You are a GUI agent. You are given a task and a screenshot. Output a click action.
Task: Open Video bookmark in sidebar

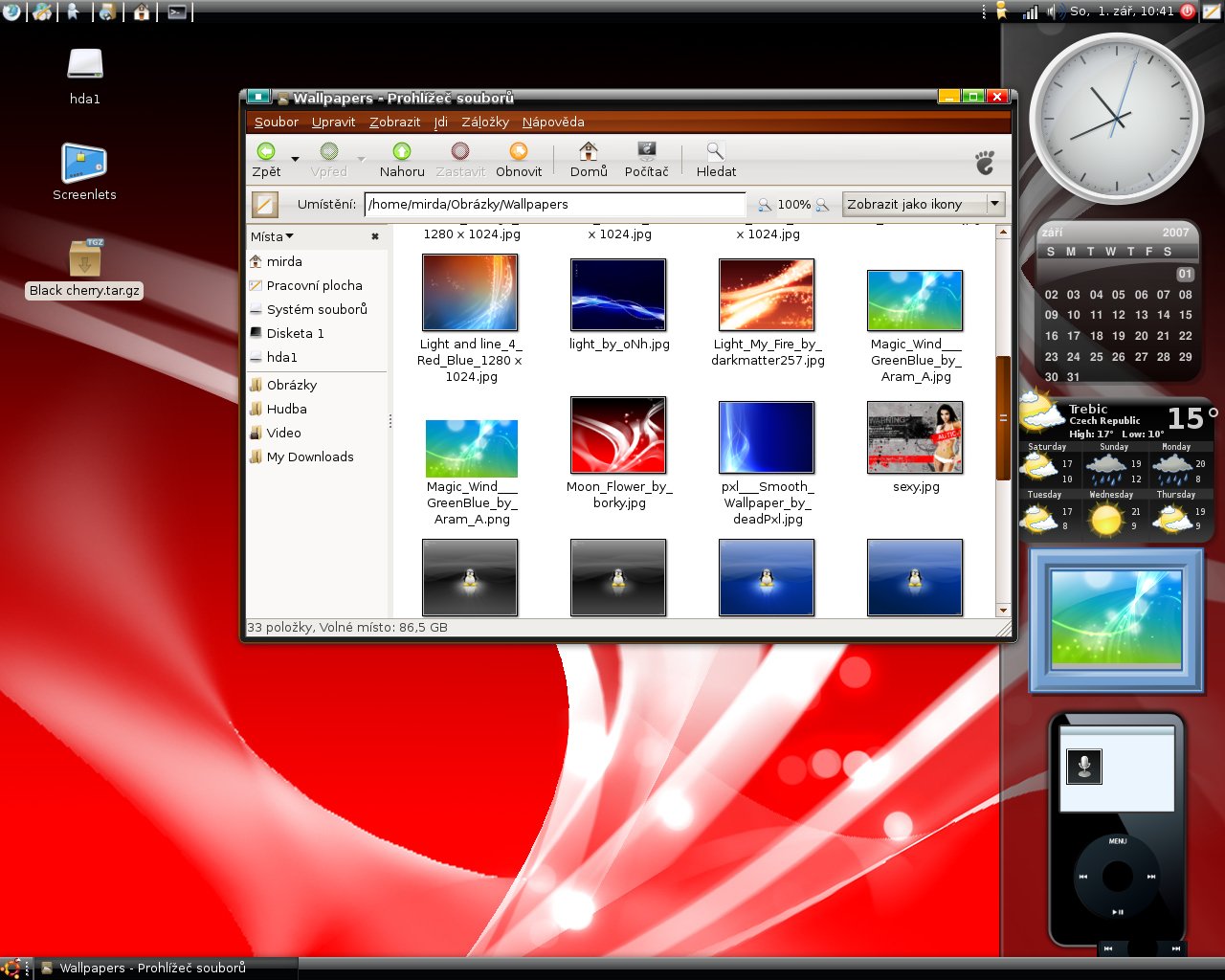point(317,433)
